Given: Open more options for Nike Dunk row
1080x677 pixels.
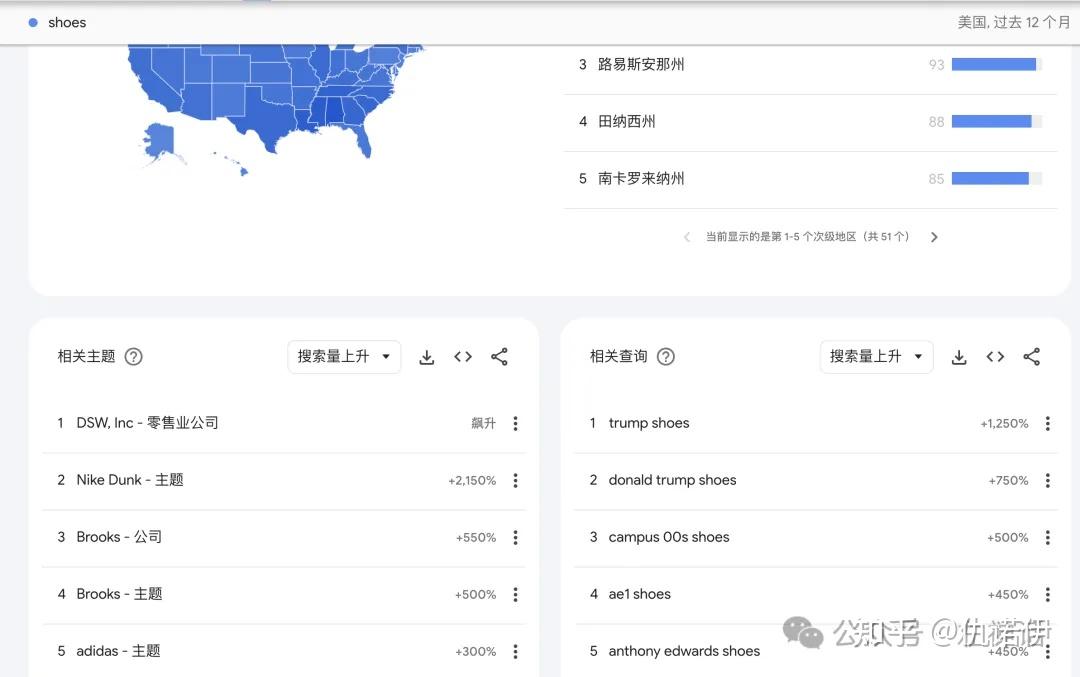Looking at the screenshot, I should 515,481.
